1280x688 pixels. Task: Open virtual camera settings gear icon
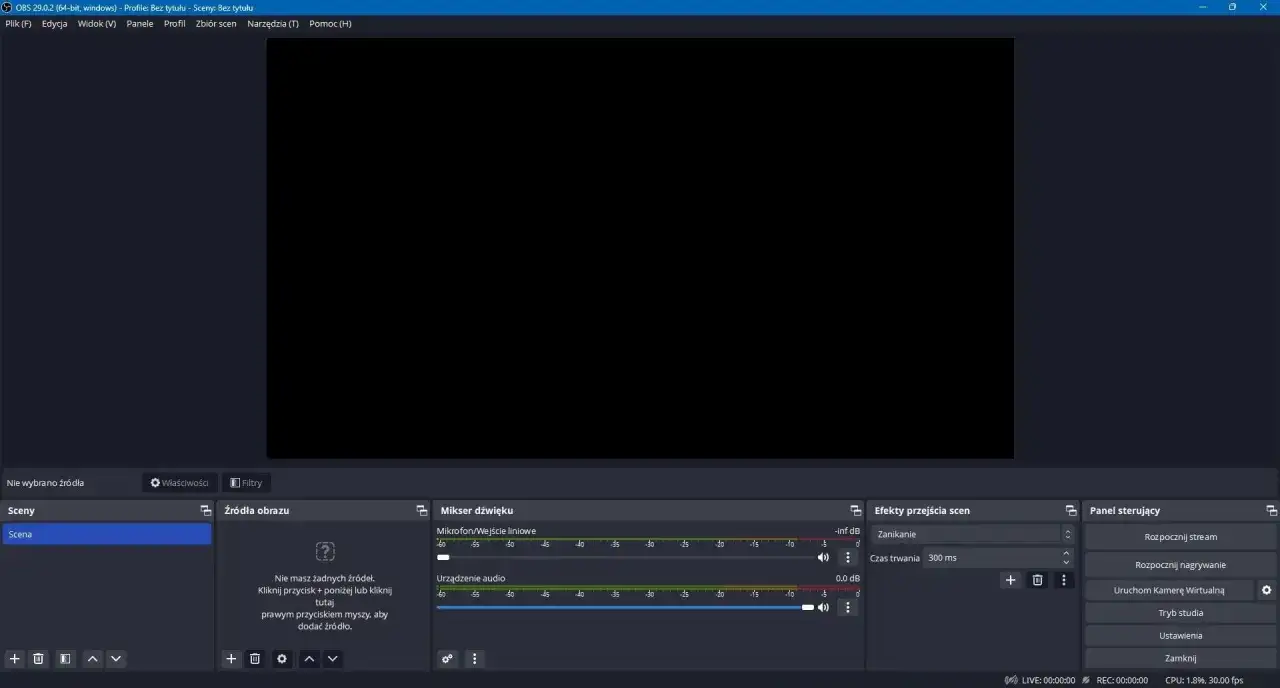click(x=1267, y=590)
